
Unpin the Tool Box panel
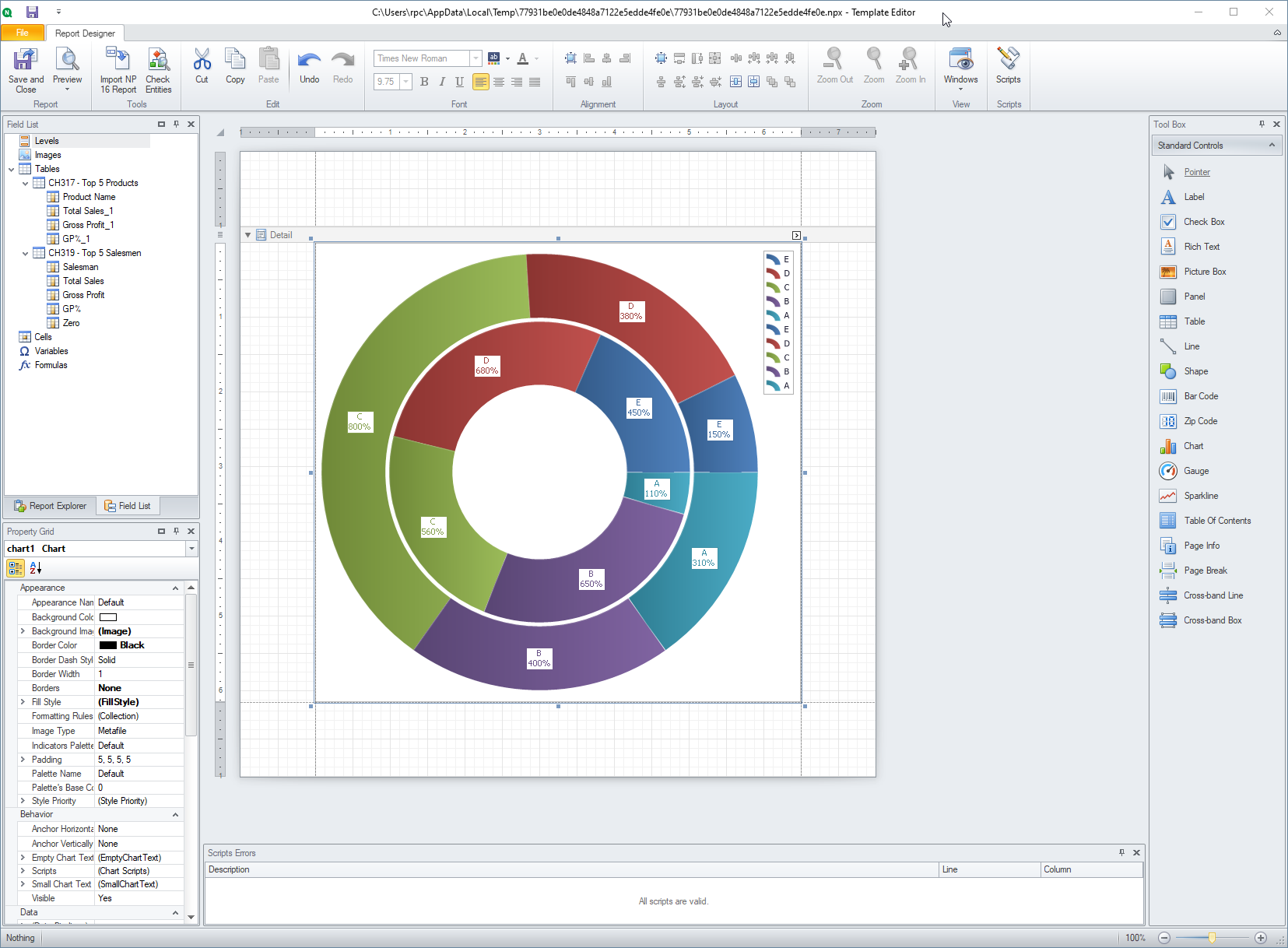(x=1262, y=124)
